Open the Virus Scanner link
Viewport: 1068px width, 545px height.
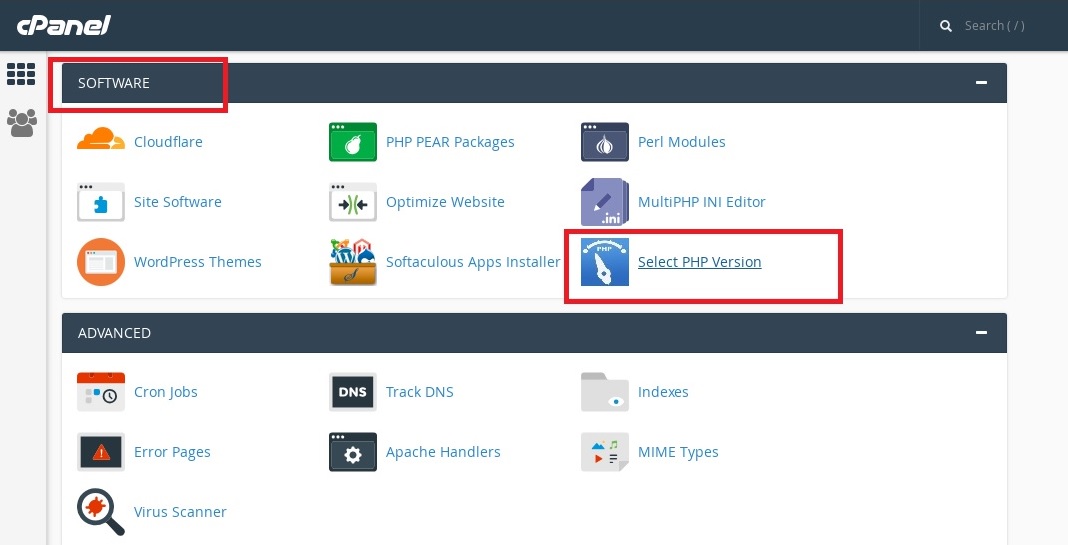click(180, 512)
